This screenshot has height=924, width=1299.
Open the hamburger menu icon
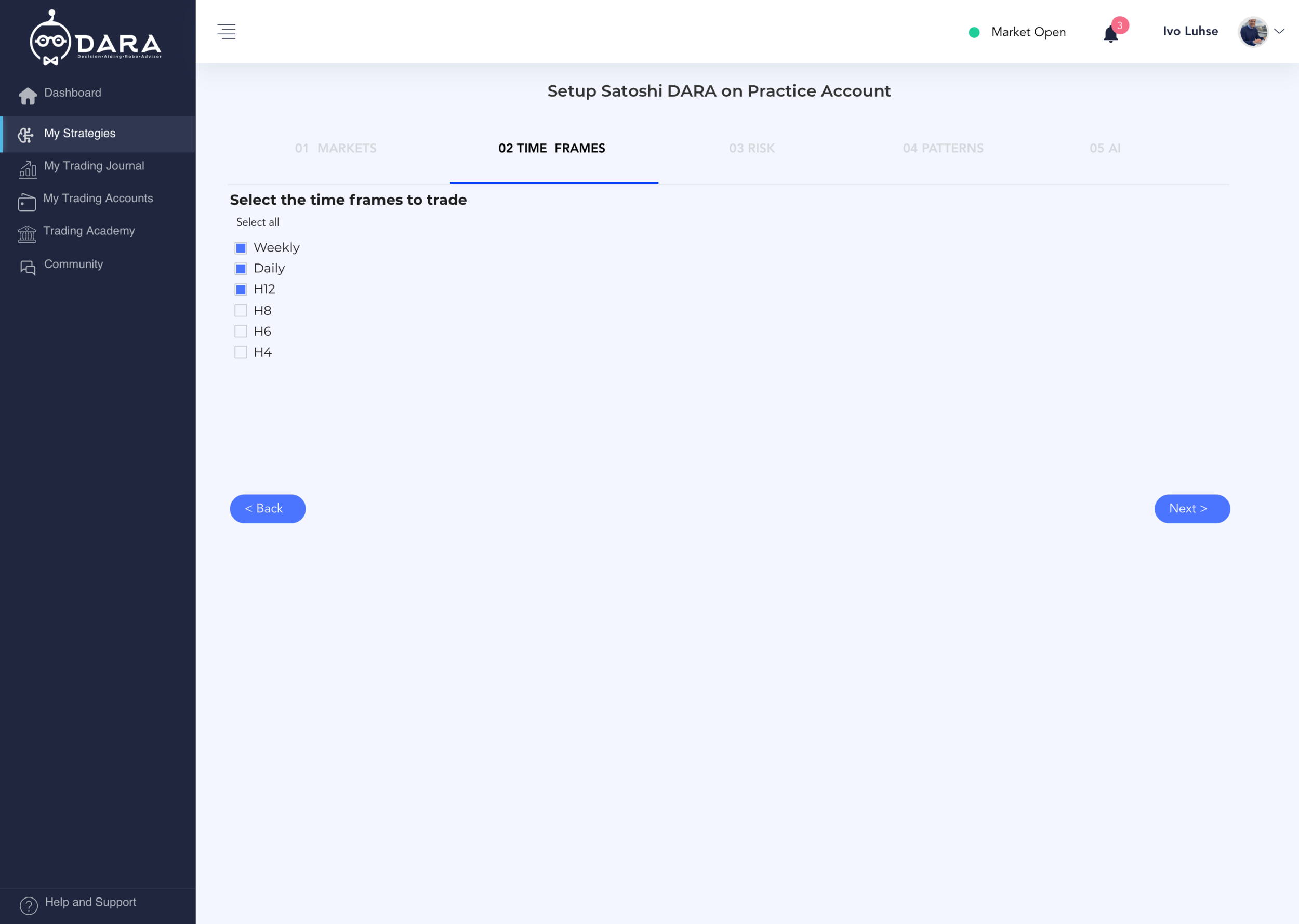tap(227, 31)
